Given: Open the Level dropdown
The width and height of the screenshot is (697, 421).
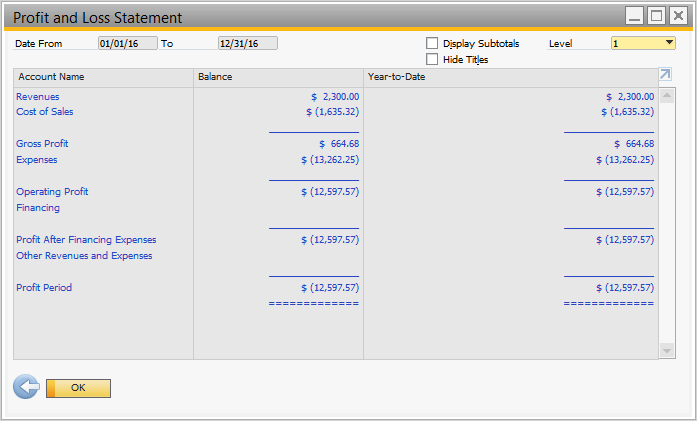Looking at the screenshot, I should pos(668,43).
